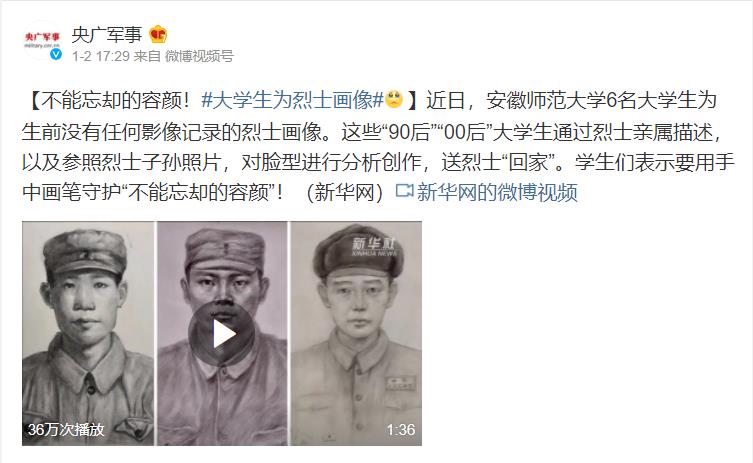
Task: Click the 央广军事 account name
Action: (x=107, y=35)
